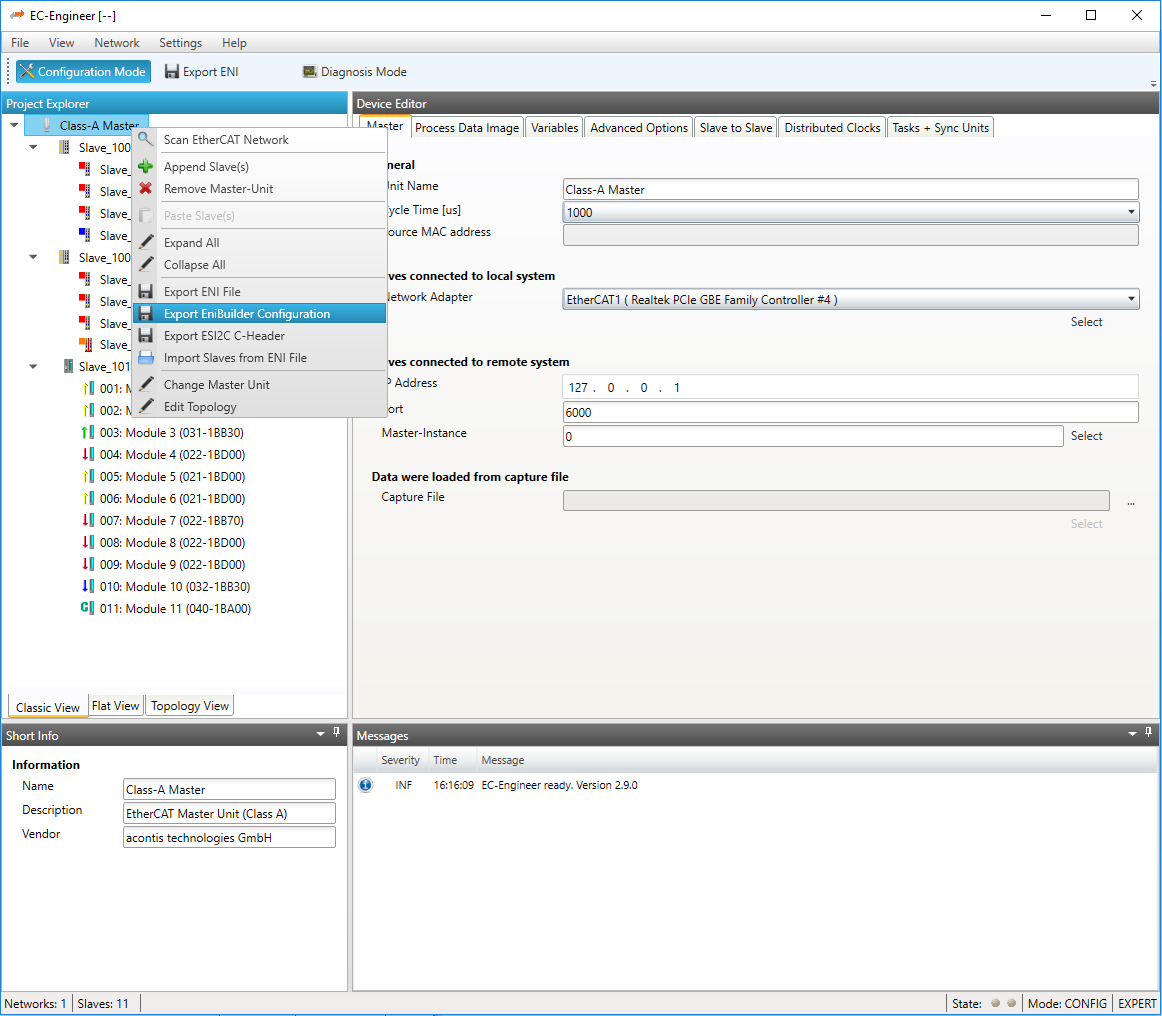Click the Diagnosis Mode toolbar icon
This screenshot has width=1162, height=1016.
coord(310,72)
